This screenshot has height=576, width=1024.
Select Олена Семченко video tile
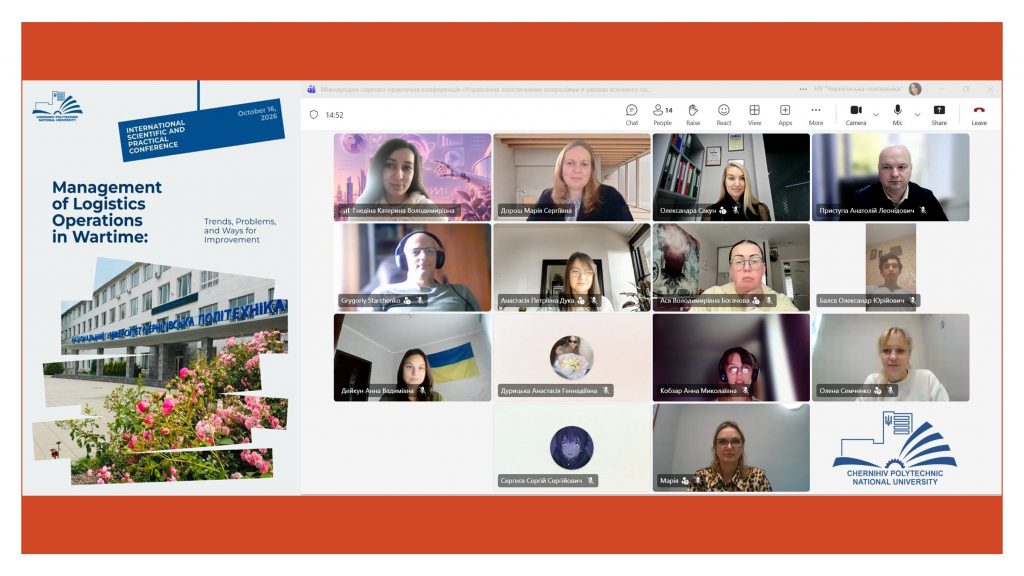(x=890, y=357)
